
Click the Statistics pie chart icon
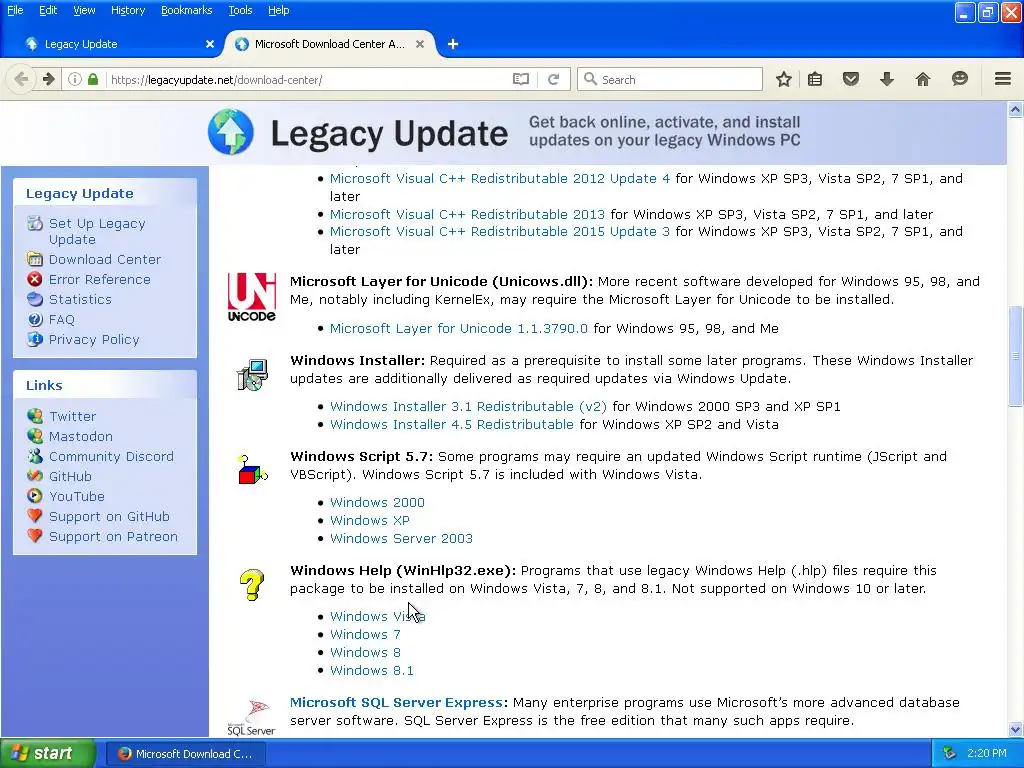point(35,299)
